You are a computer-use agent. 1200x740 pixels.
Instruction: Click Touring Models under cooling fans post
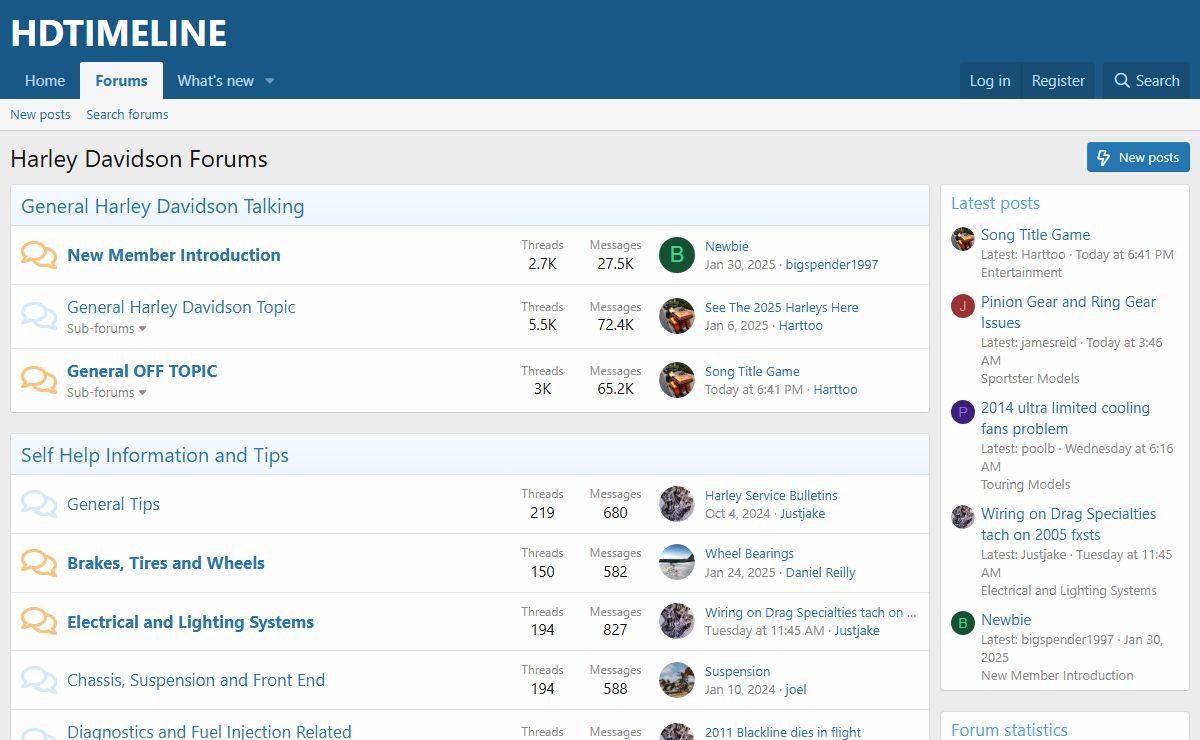(x=1025, y=484)
